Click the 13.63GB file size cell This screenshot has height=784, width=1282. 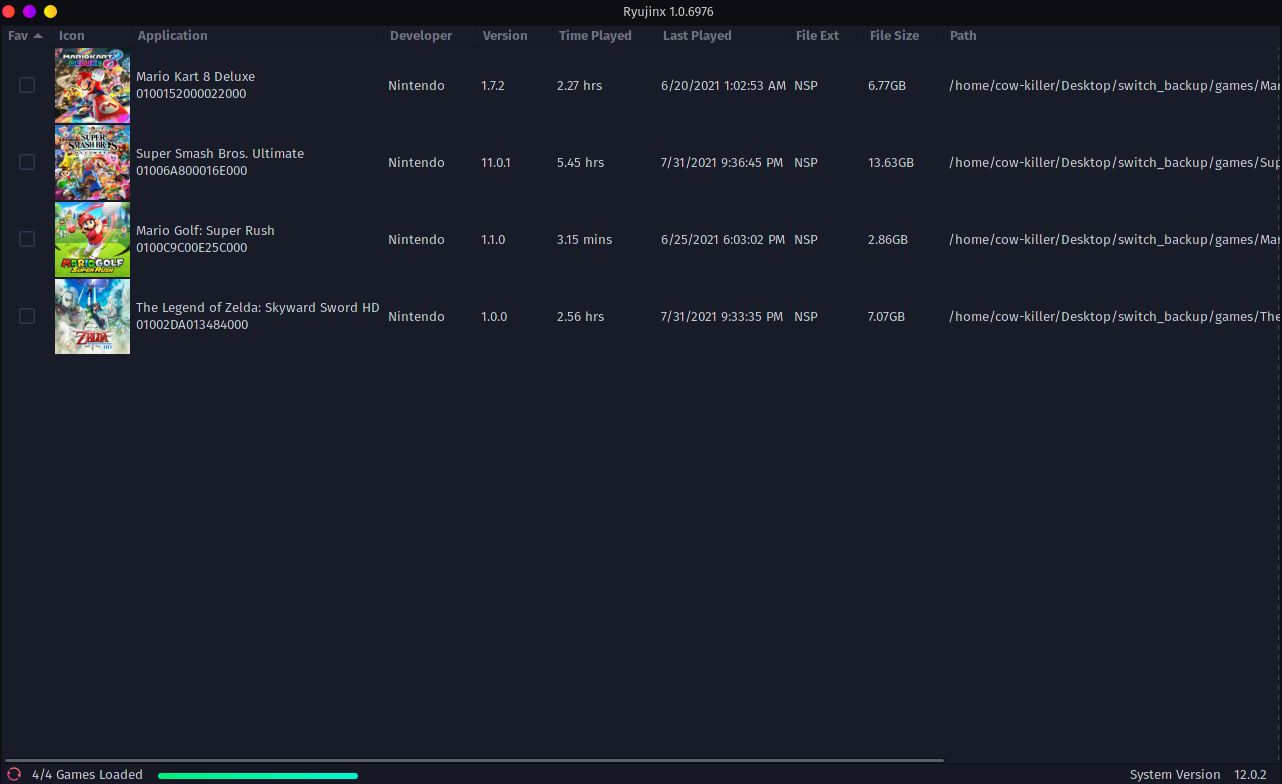891,163
